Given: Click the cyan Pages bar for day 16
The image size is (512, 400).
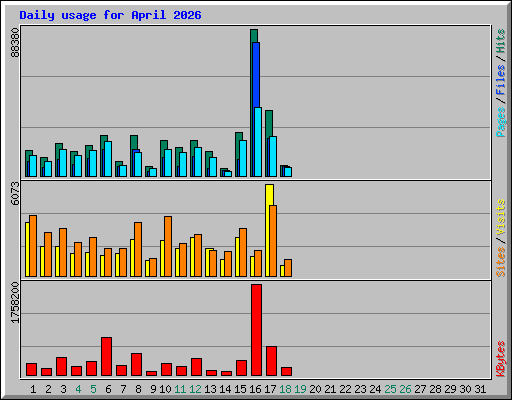Looking at the screenshot, I should pos(258,142).
